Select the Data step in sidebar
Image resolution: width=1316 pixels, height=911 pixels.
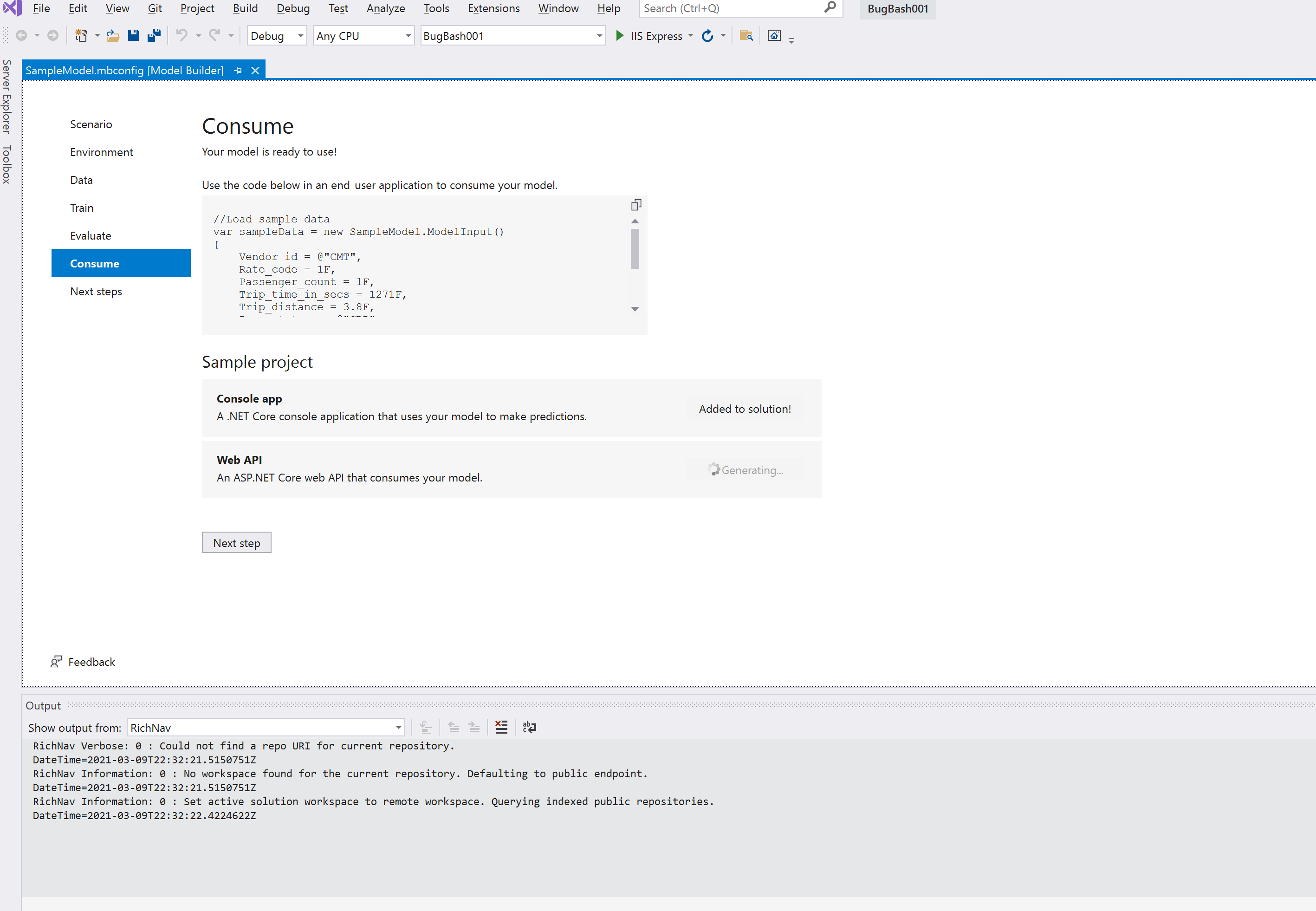(x=121, y=180)
